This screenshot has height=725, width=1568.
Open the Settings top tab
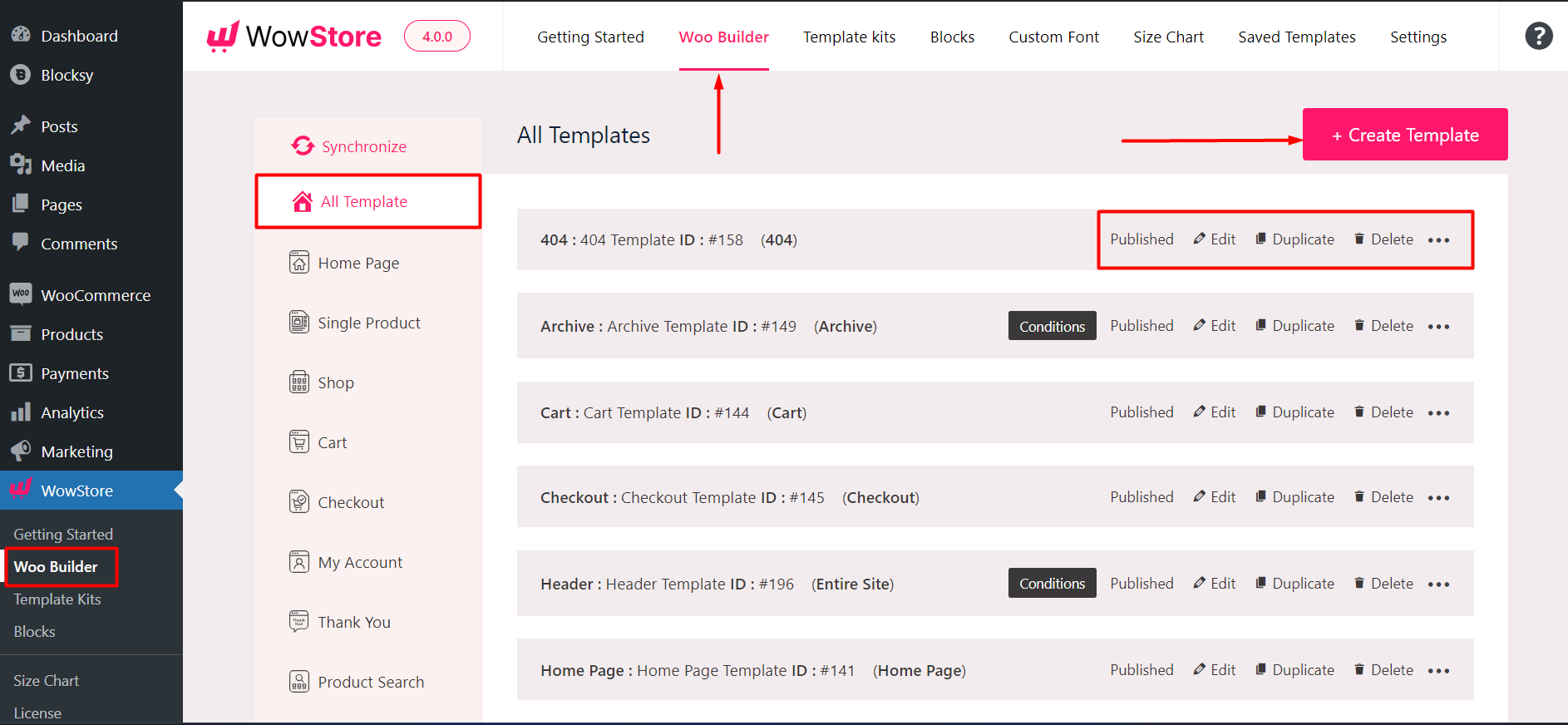coord(1418,37)
